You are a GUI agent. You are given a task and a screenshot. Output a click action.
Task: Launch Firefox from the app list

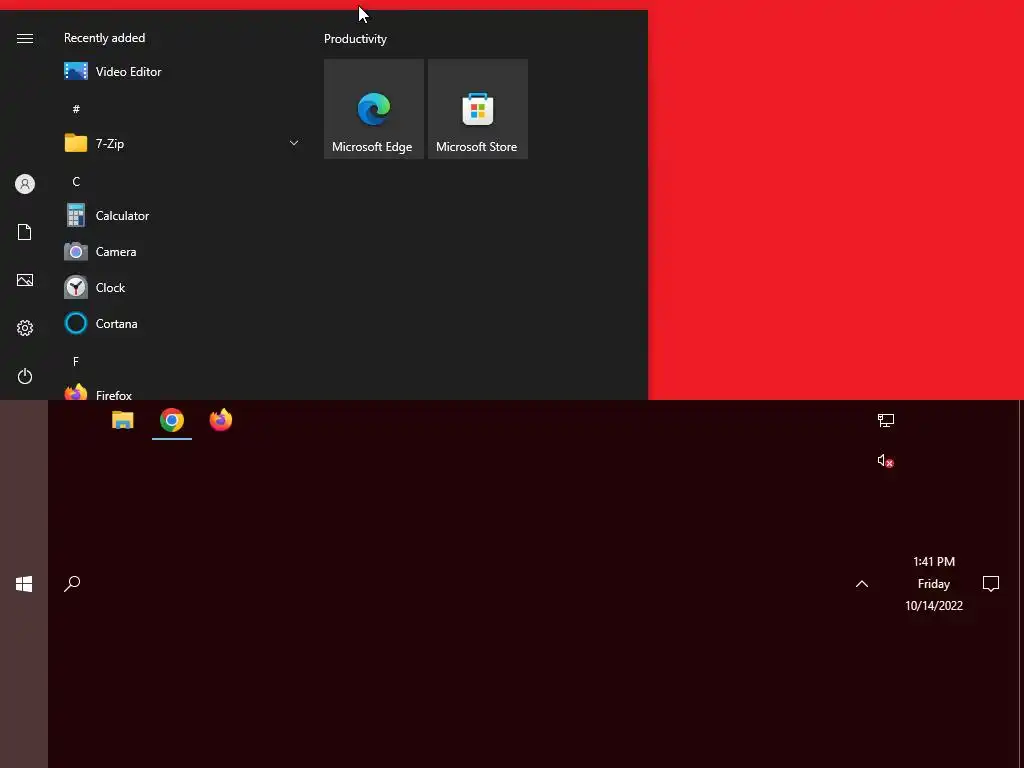click(x=183, y=392)
